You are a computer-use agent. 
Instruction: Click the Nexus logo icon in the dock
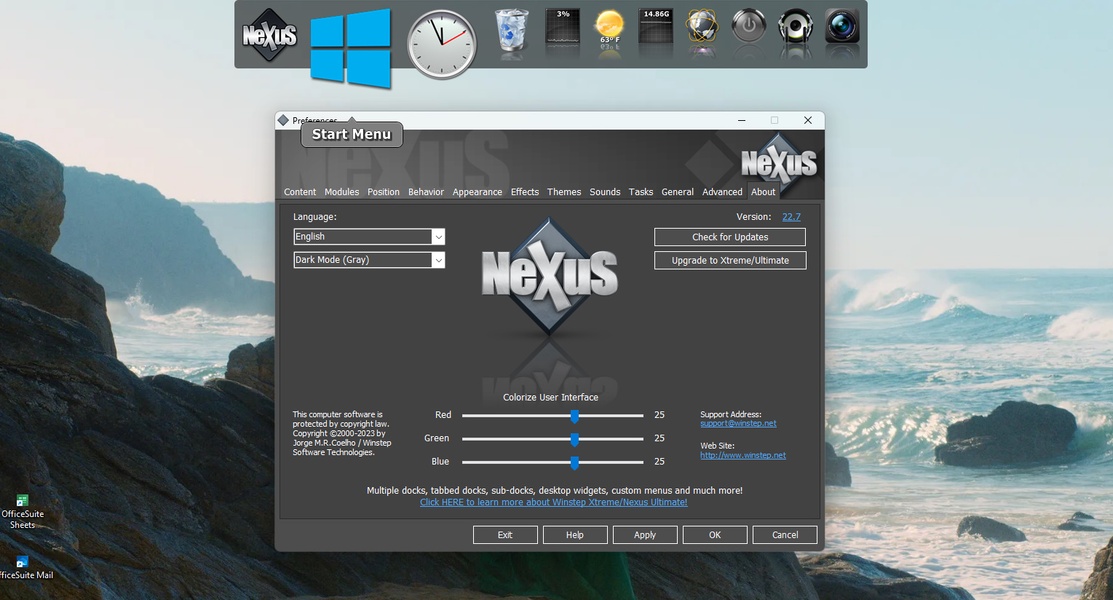(269, 35)
